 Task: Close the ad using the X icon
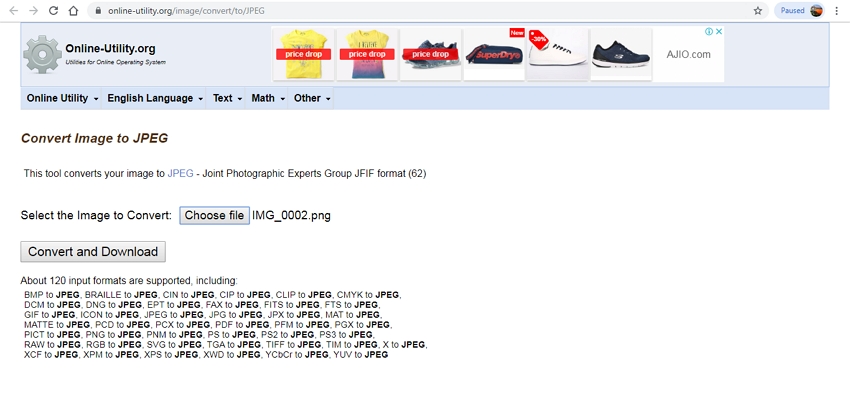(720, 31)
